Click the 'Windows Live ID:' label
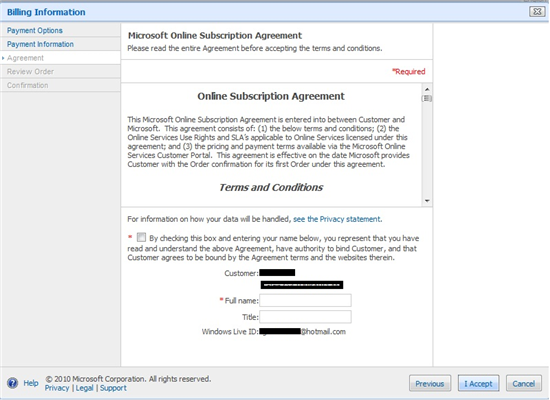 [x=230, y=332]
